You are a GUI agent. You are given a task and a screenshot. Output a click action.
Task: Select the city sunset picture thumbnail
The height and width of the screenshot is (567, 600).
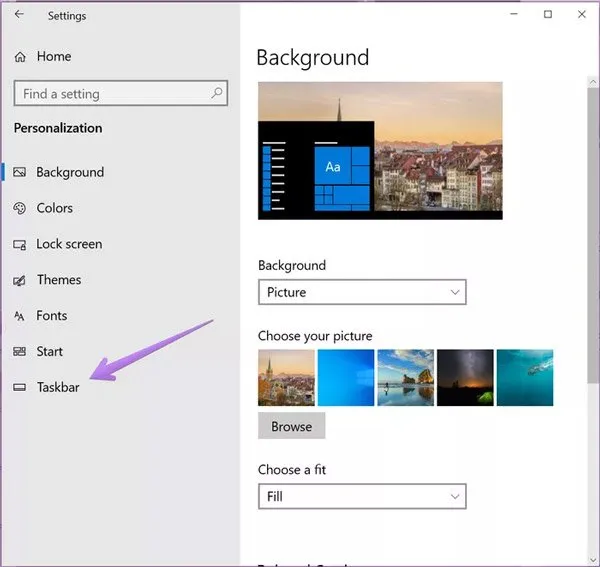(x=286, y=377)
